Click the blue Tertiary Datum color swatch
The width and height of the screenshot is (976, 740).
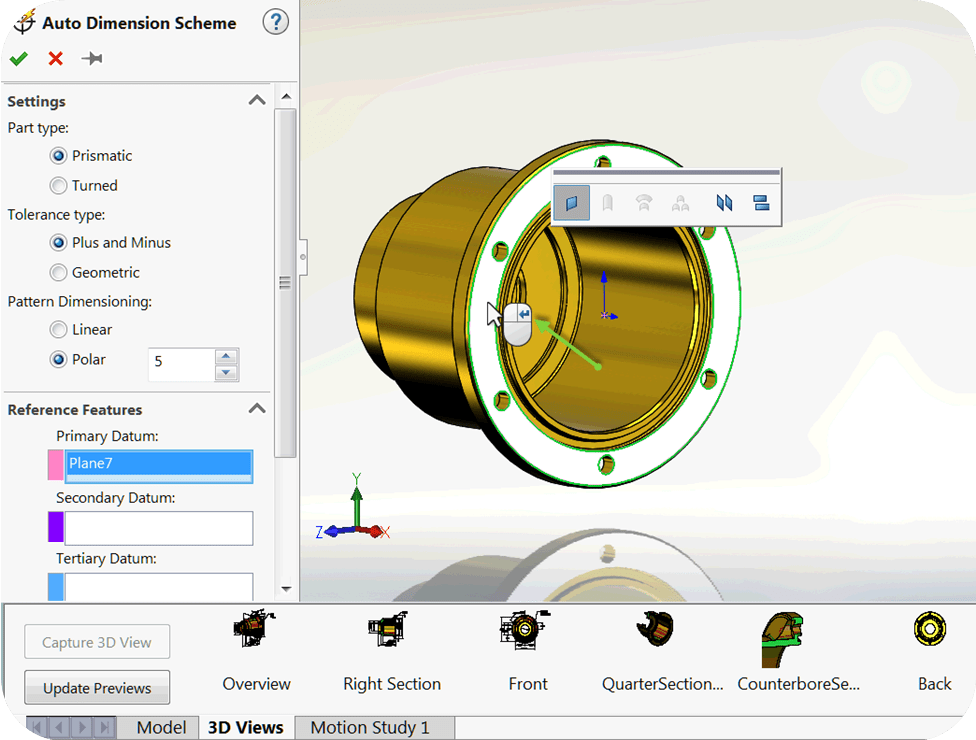pos(55,587)
